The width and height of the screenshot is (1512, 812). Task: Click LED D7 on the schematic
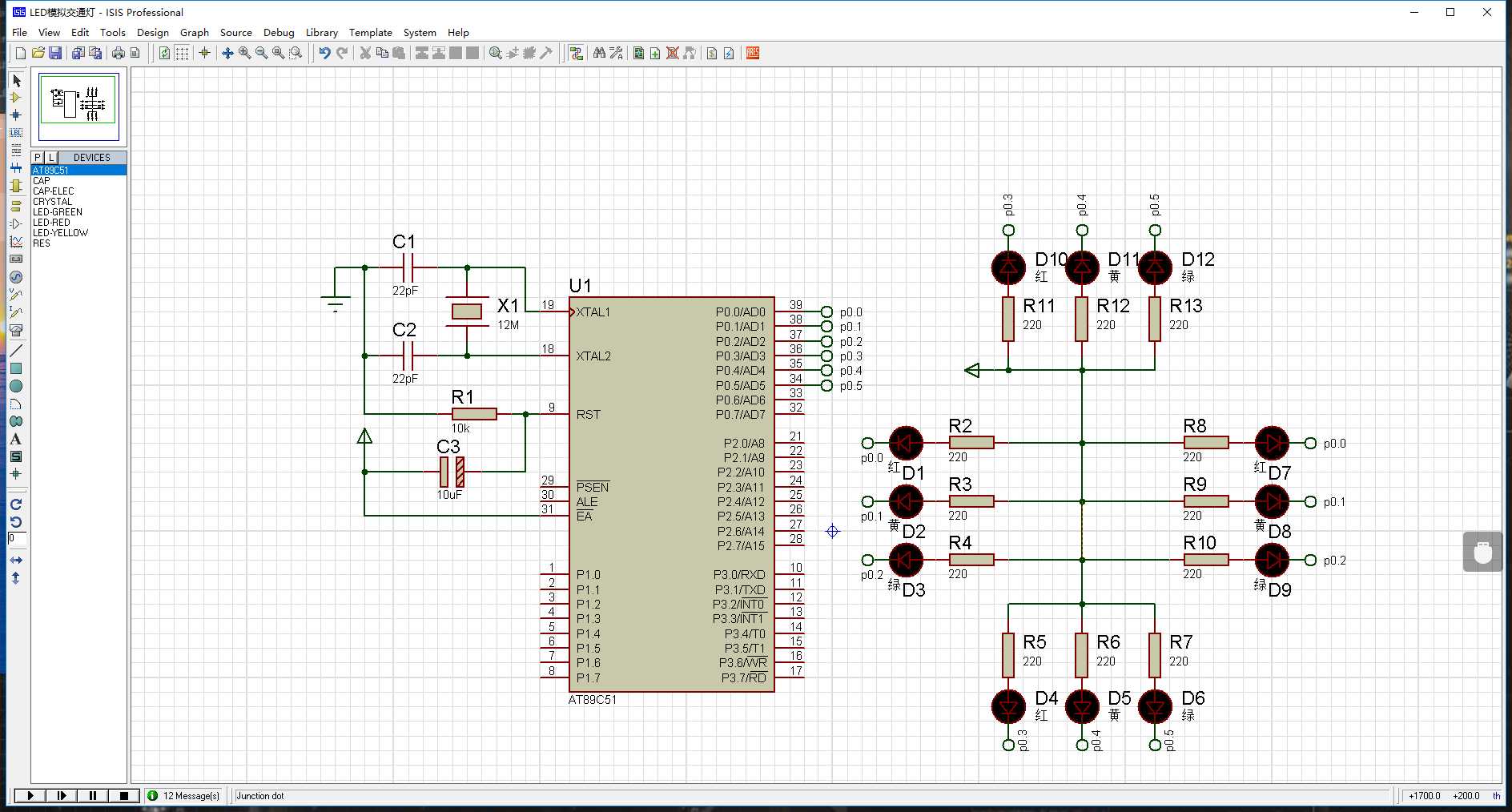[x=1272, y=443]
